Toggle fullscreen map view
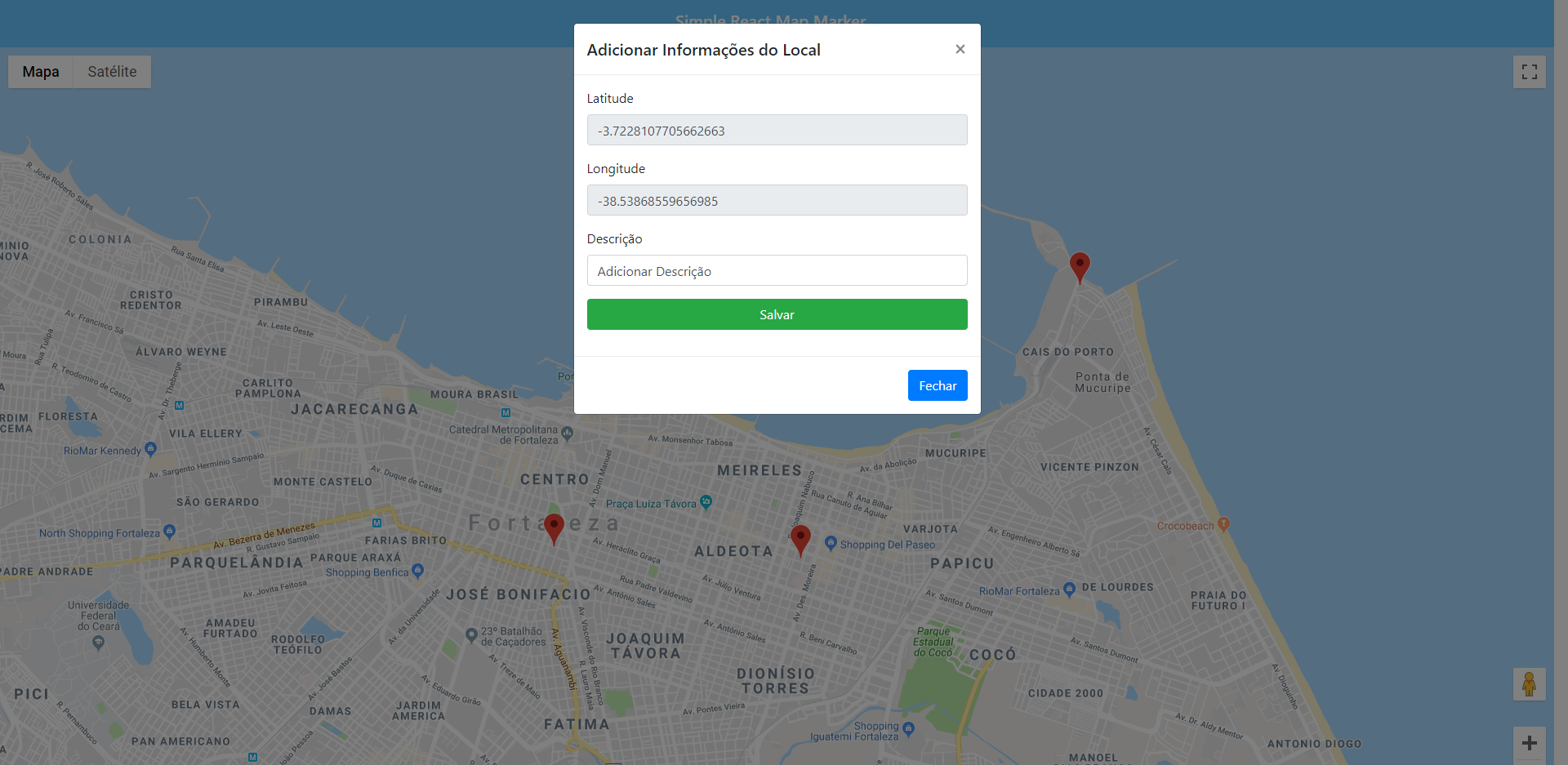1568x765 pixels. coord(1530,72)
